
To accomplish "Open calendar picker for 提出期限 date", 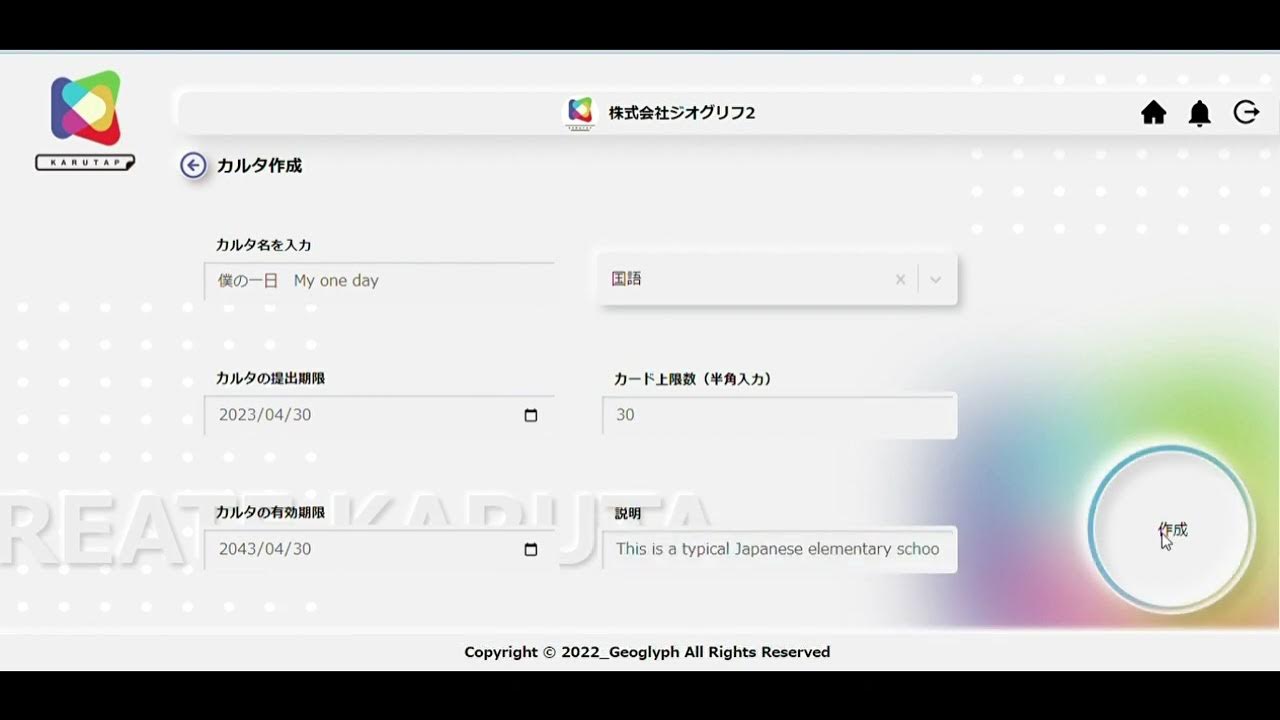I will [531, 415].
